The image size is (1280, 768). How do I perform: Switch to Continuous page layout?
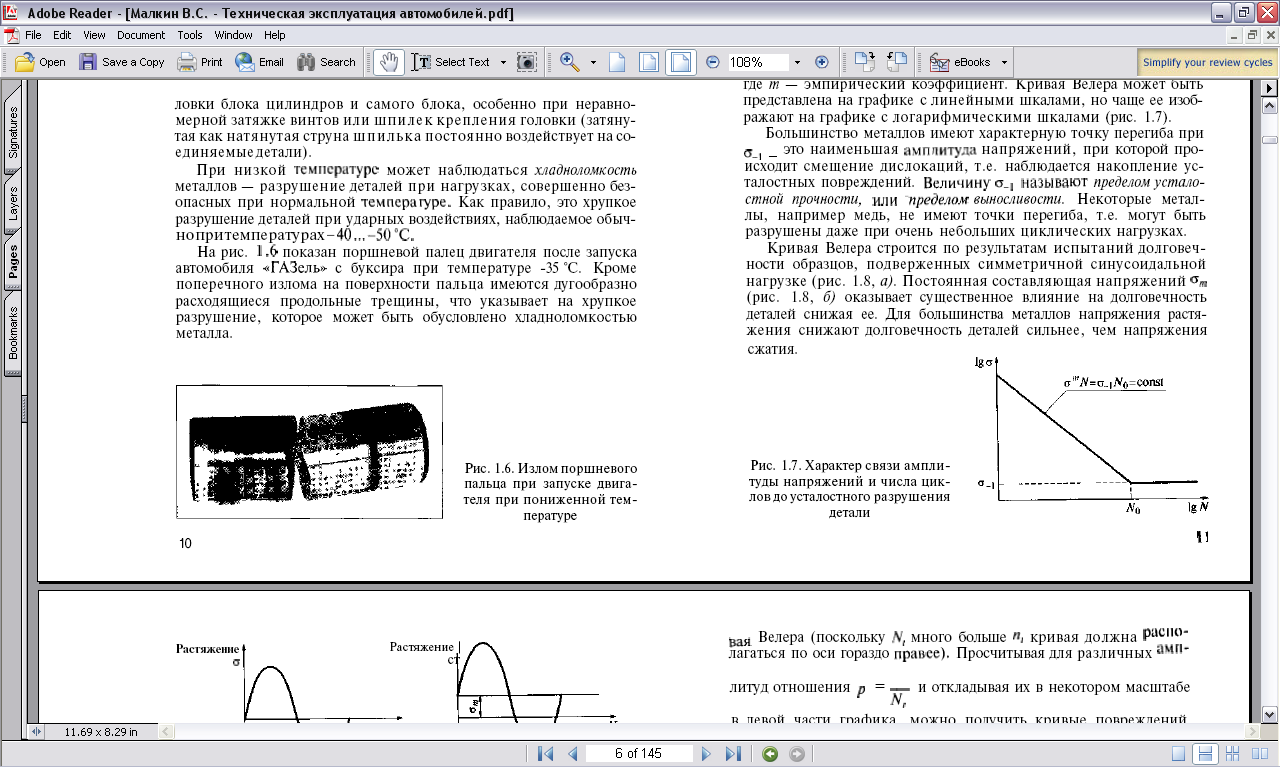(1205, 754)
